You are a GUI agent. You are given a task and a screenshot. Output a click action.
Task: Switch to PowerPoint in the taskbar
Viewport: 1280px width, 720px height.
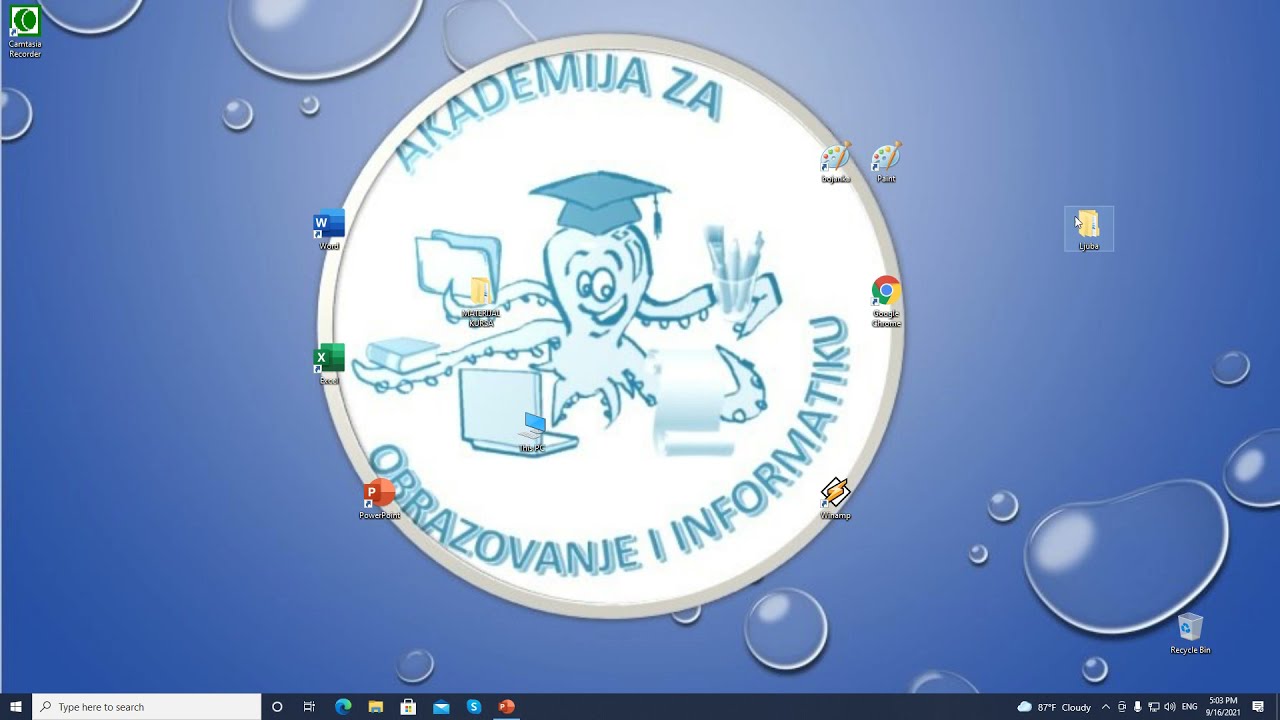click(x=507, y=707)
